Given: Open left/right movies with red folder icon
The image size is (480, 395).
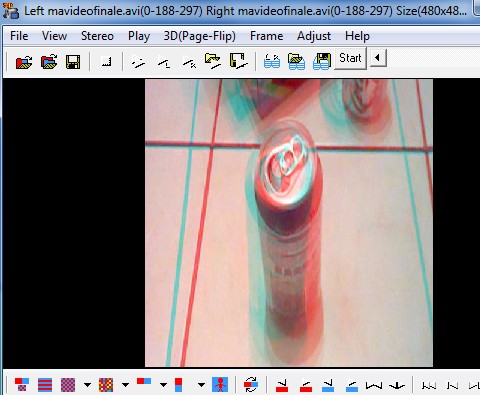Looking at the screenshot, I should [x=24, y=62].
